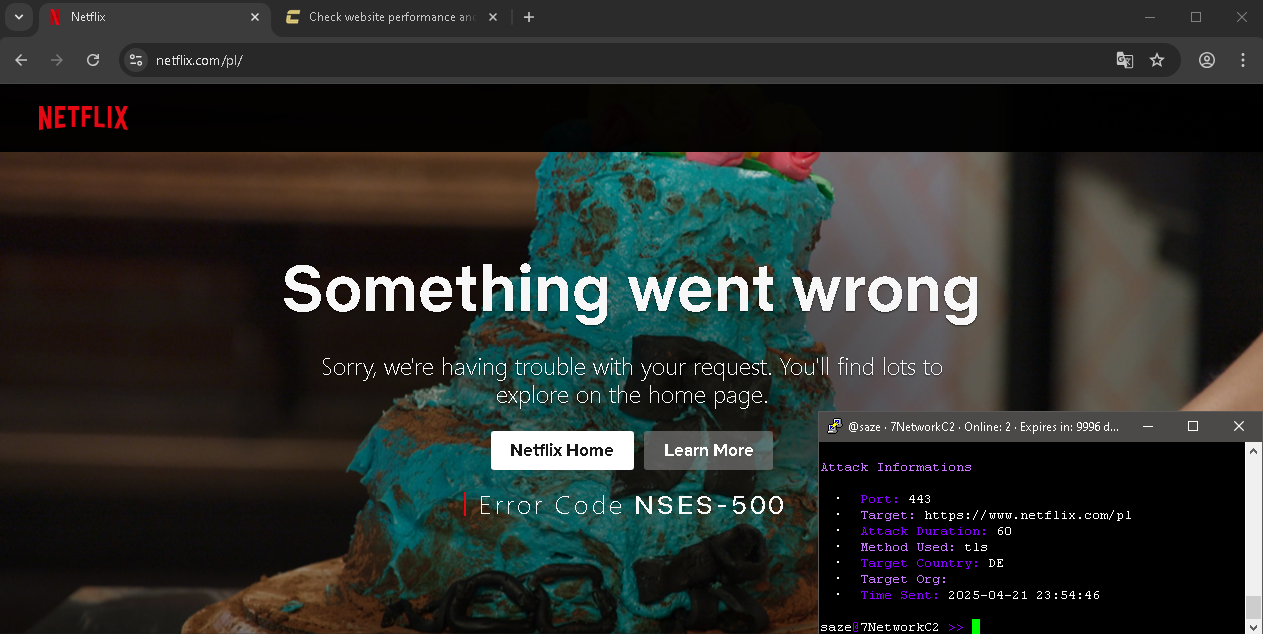Reload the Netflix page

point(93,60)
